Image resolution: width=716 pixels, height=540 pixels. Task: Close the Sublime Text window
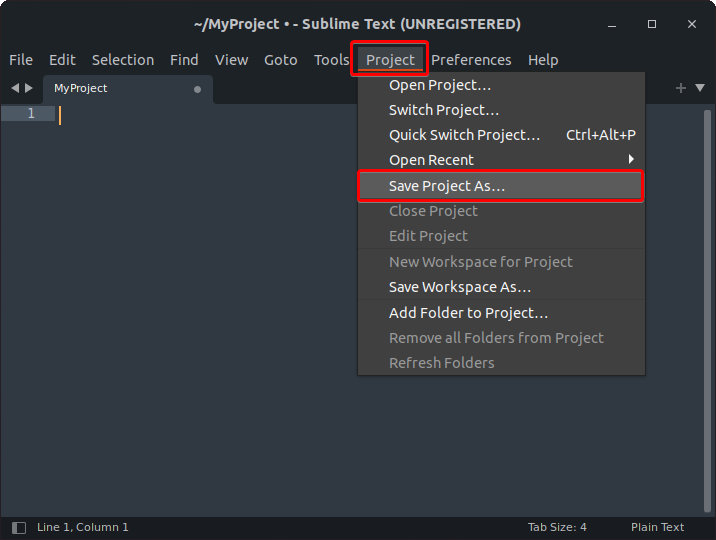click(x=692, y=24)
